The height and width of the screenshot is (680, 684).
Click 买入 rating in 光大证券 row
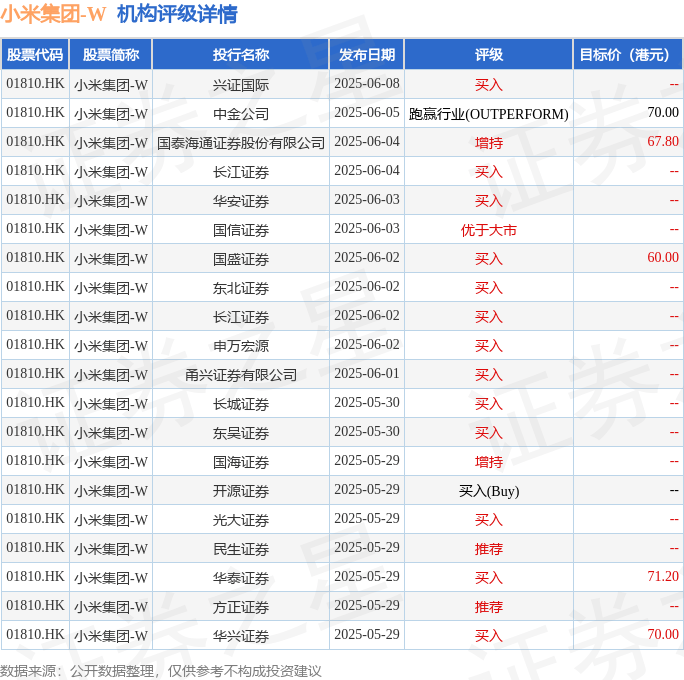489,520
